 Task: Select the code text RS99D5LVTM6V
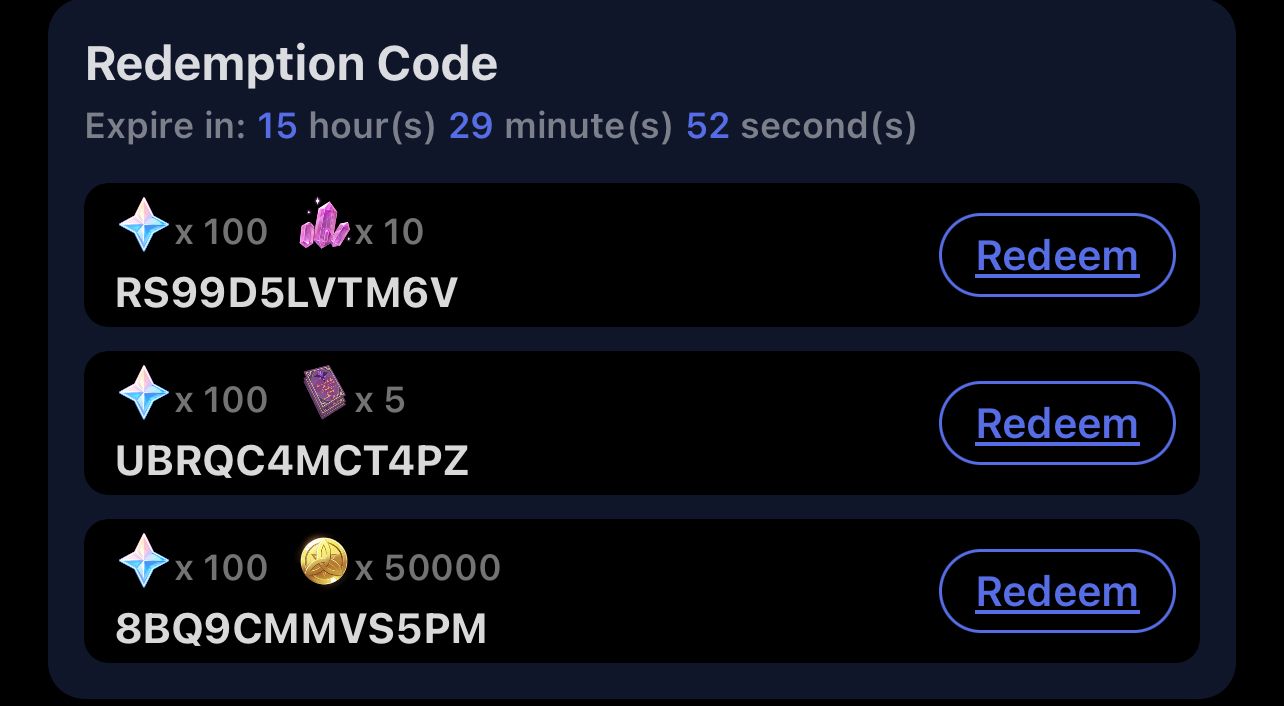pyautogui.click(x=288, y=293)
